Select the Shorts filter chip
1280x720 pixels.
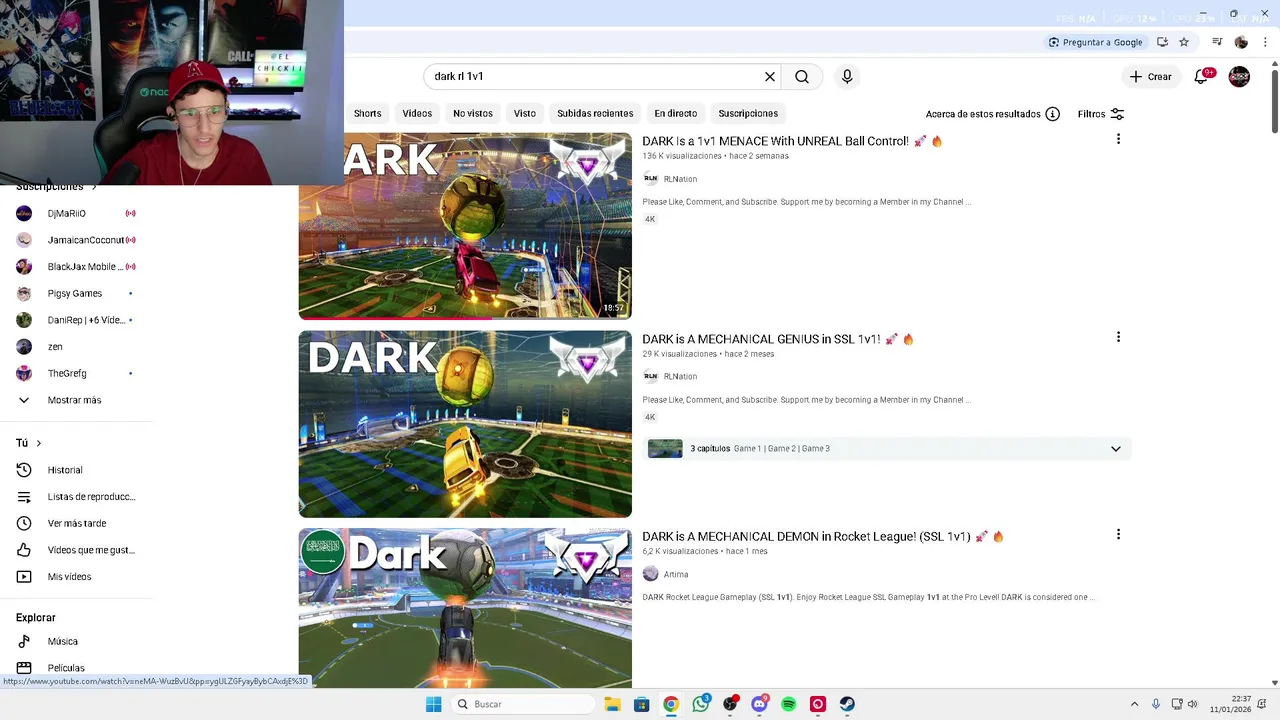367,113
